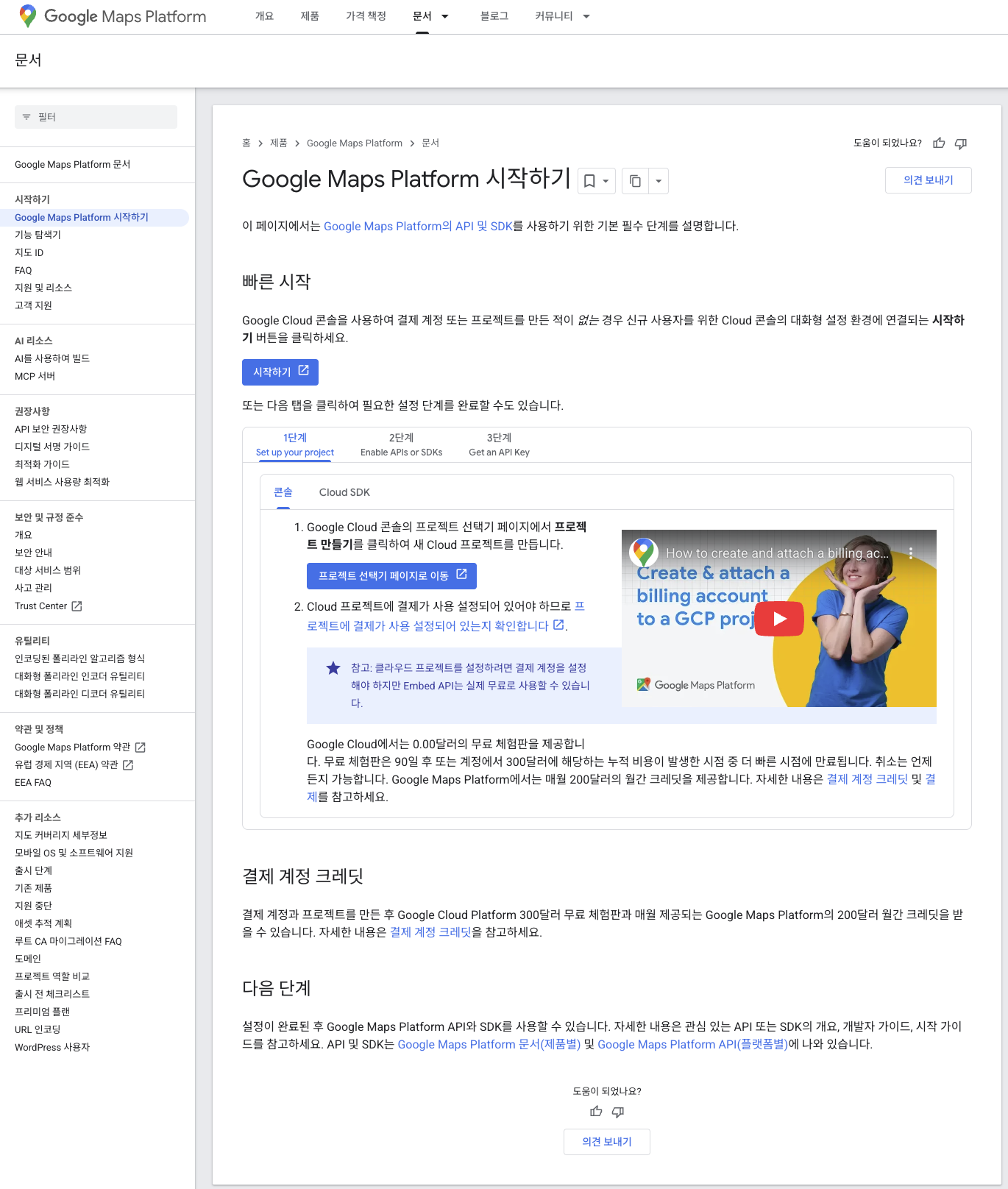
Task: Expand the 문서 dropdown in top nav
Action: coord(444,16)
